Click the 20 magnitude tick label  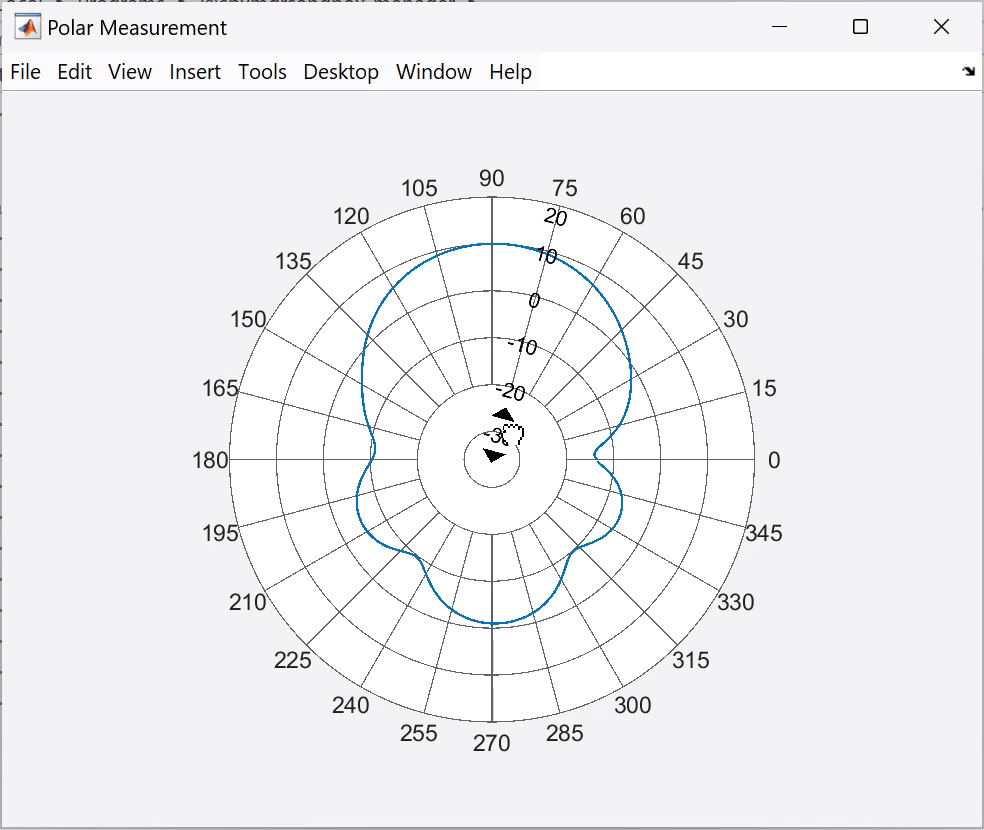tap(555, 217)
